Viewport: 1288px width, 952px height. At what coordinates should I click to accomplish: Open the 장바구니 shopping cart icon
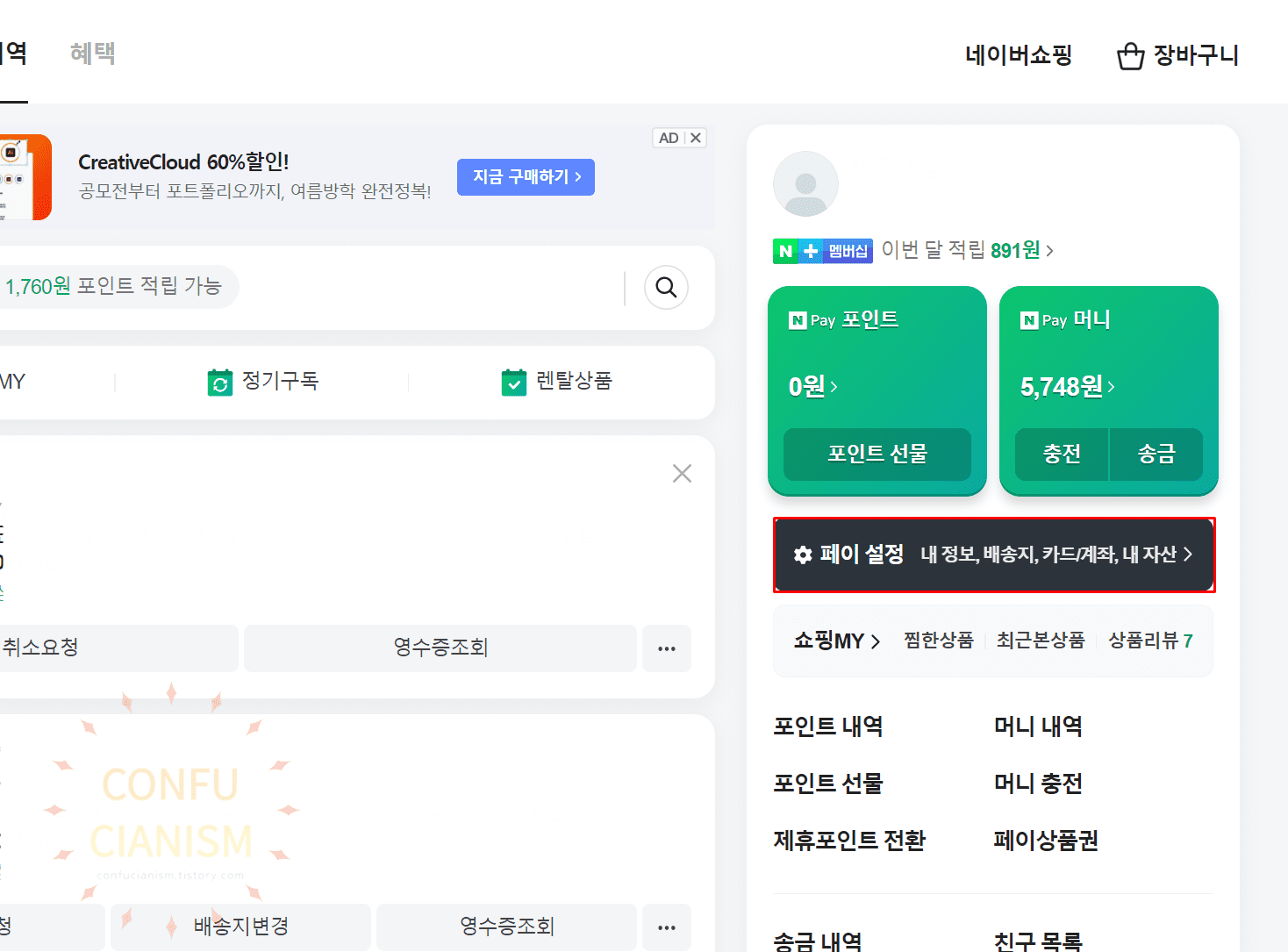1130,56
